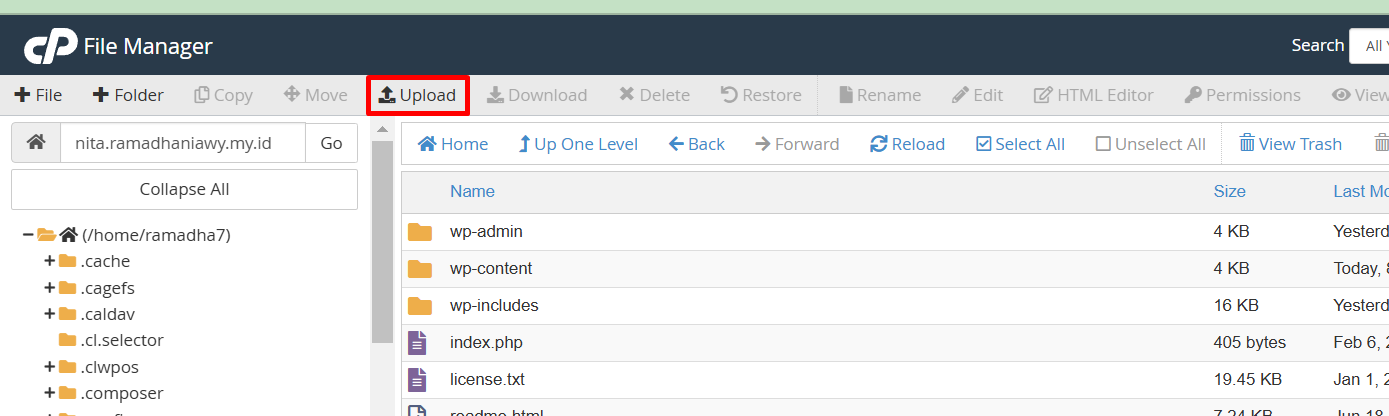Reload the file listing
Screen dimensions: 1389x416
pyautogui.click(x=907, y=144)
